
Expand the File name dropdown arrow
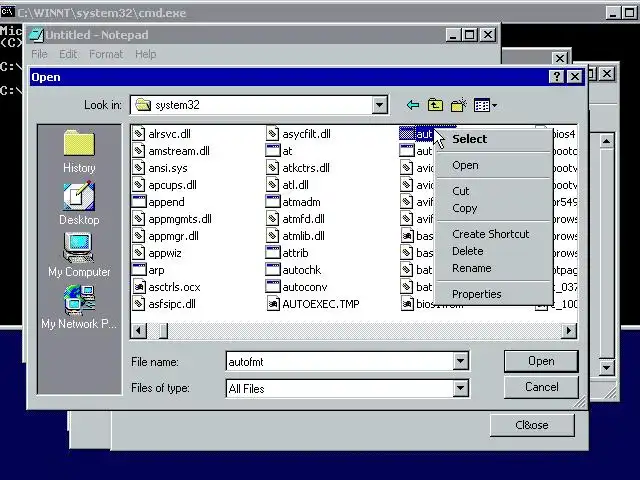pyautogui.click(x=460, y=361)
